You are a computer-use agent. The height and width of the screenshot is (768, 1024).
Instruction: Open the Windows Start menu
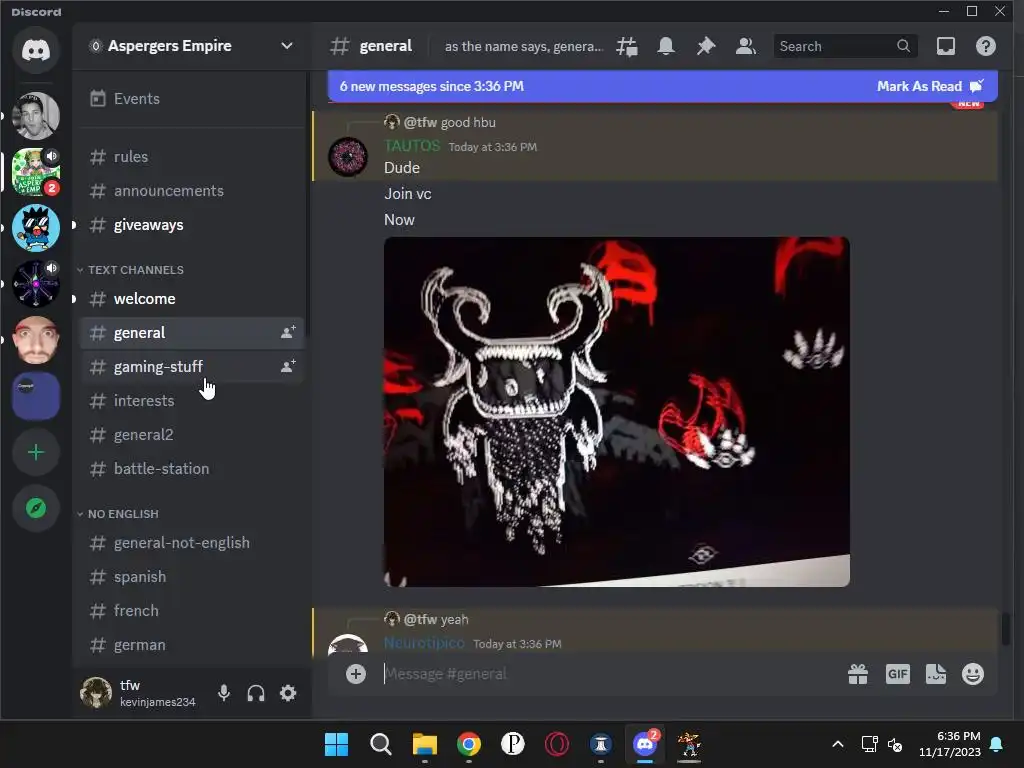click(336, 744)
